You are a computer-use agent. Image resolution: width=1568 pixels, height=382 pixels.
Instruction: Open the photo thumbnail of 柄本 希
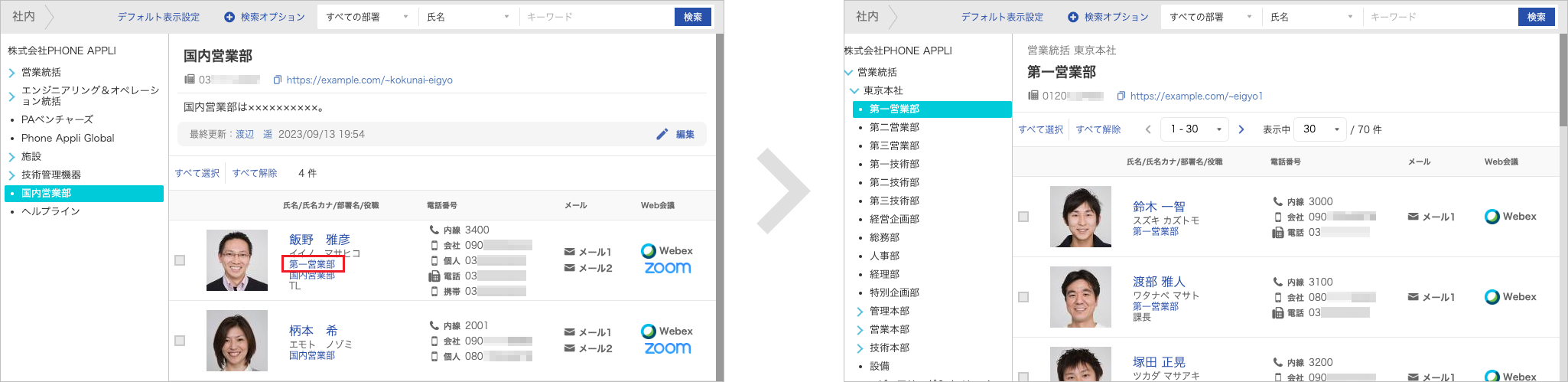coord(237,341)
